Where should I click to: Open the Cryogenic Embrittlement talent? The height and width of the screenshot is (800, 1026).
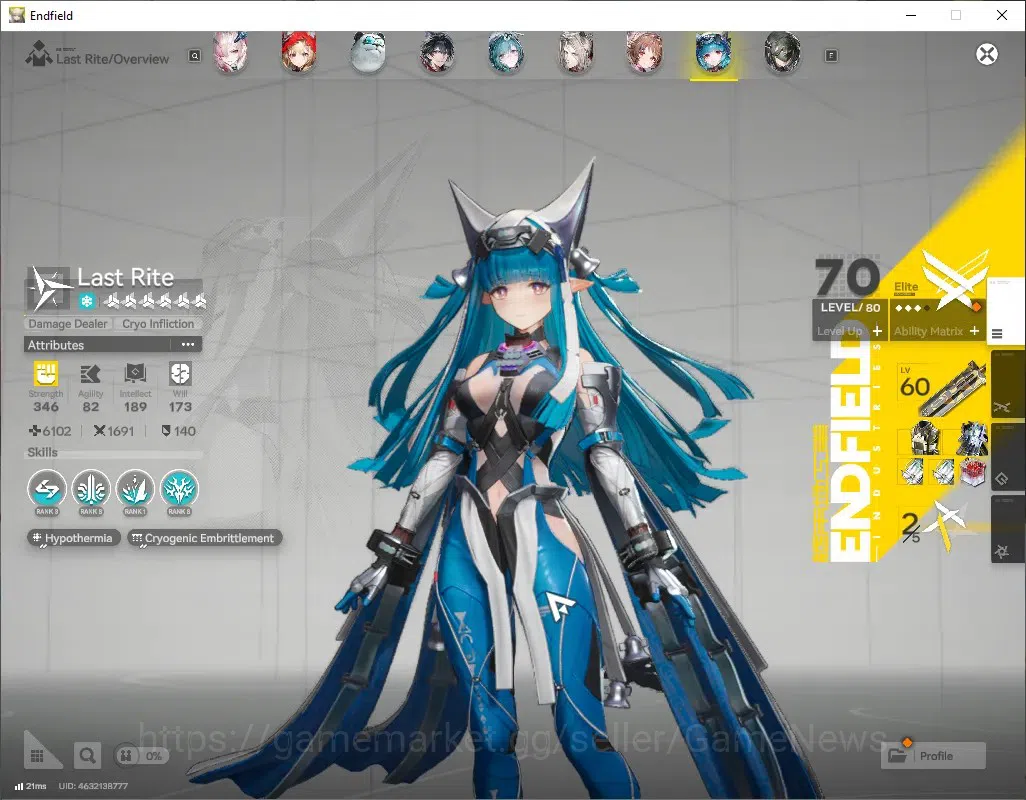204,538
